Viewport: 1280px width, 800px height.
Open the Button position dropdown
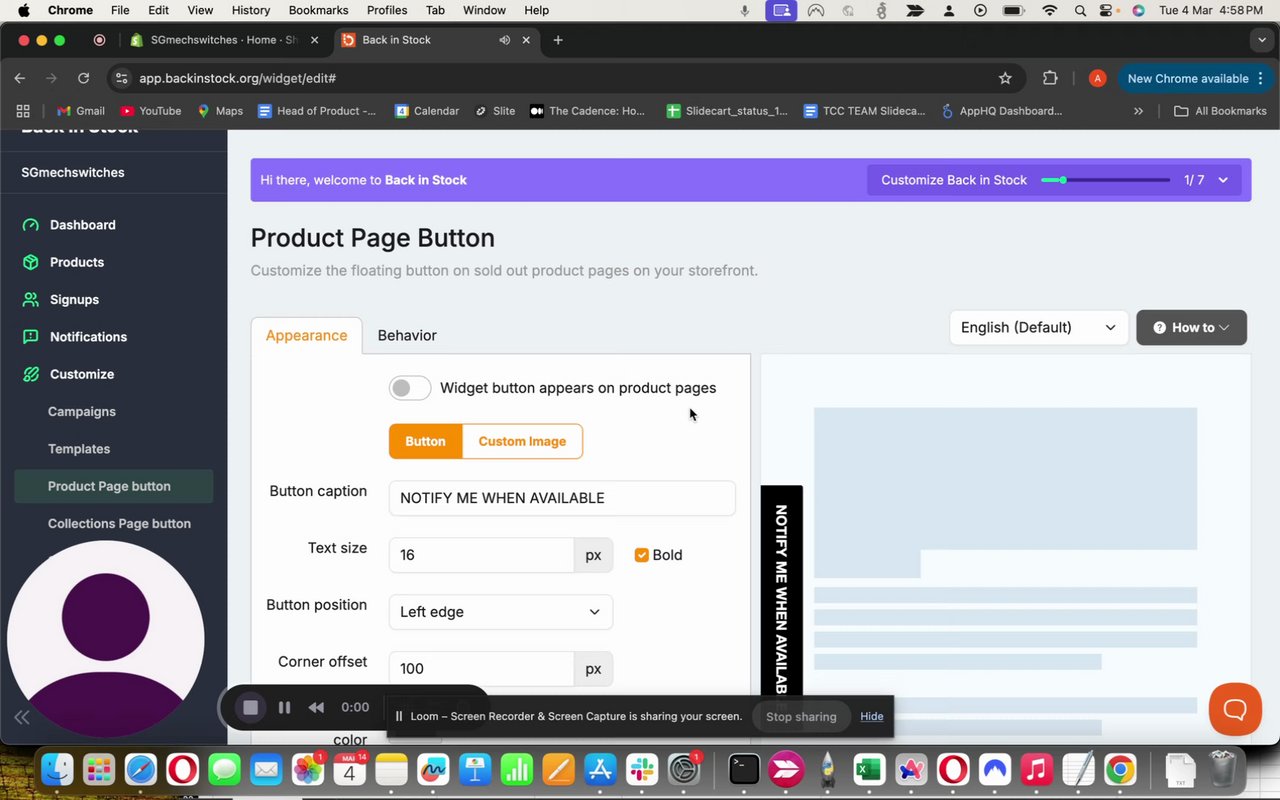click(x=500, y=612)
